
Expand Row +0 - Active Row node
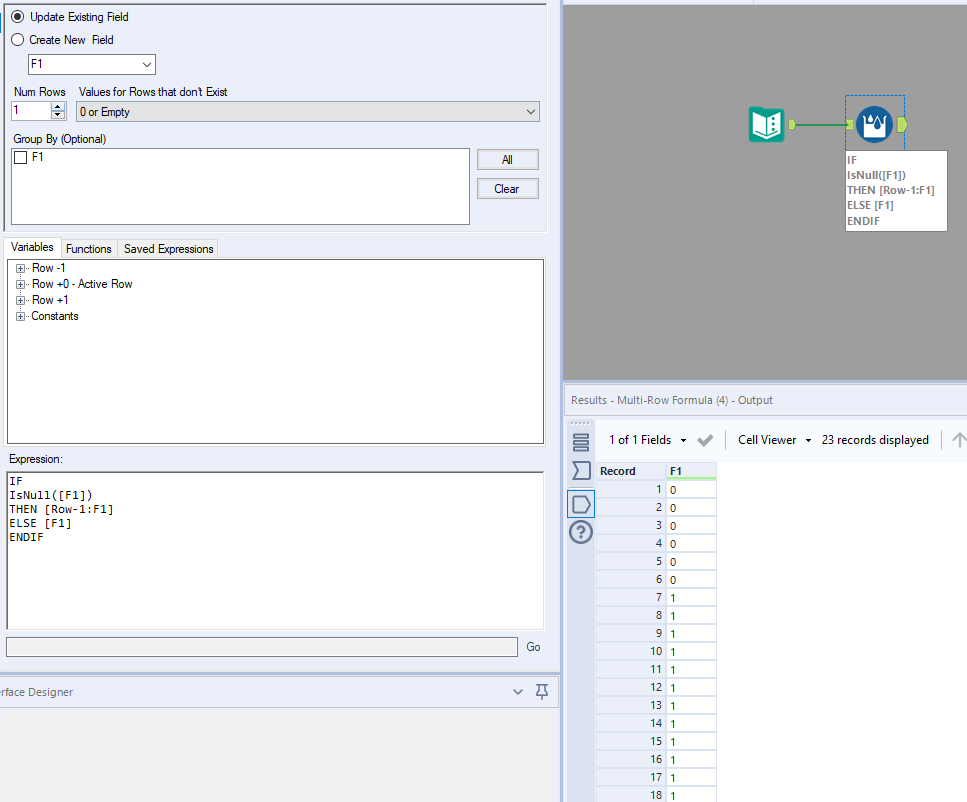coord(20,284)
